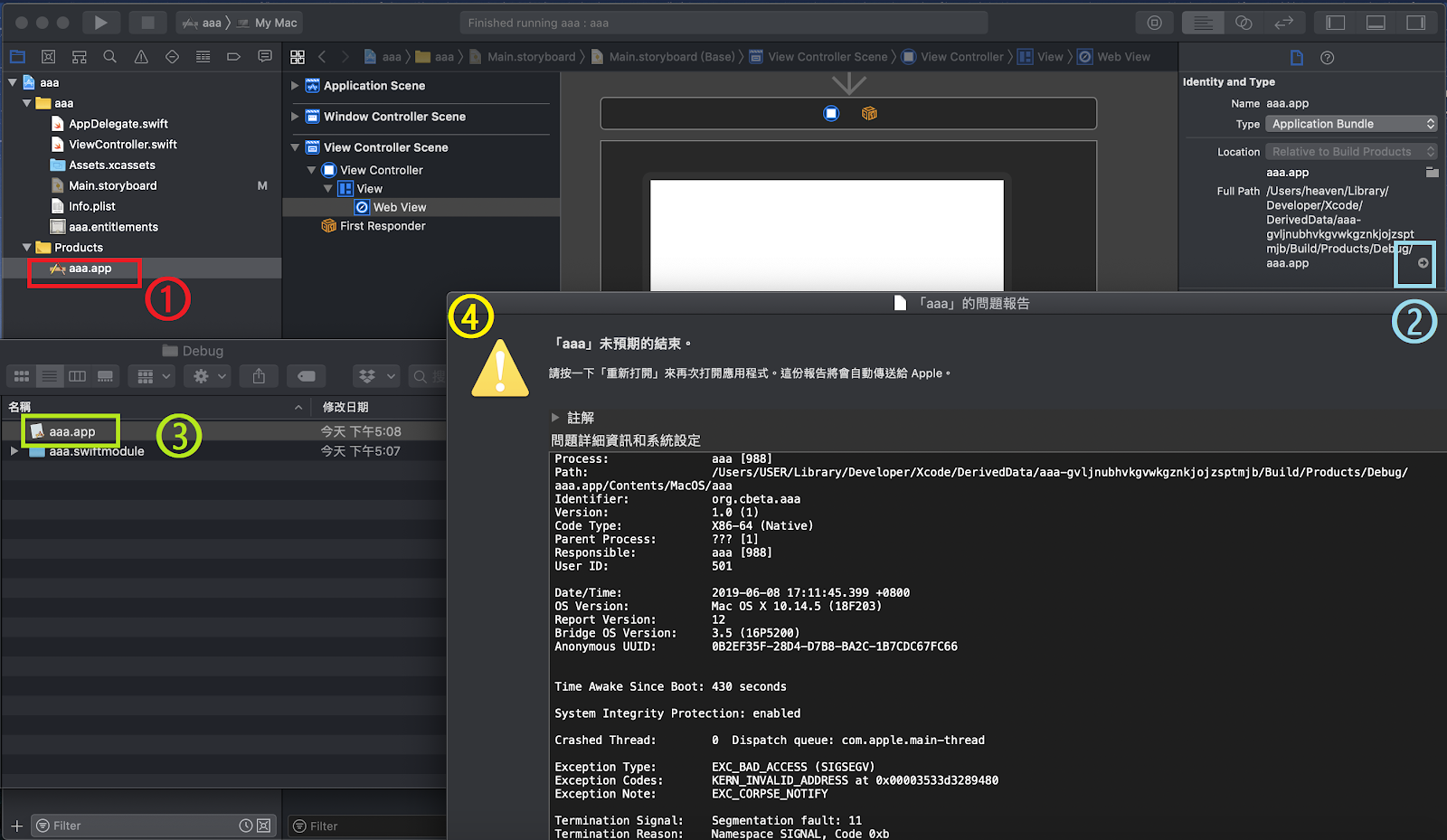Open the Library button in Xcode toolbar
The image size is (1447, 840).
[x=1155, y=23]
